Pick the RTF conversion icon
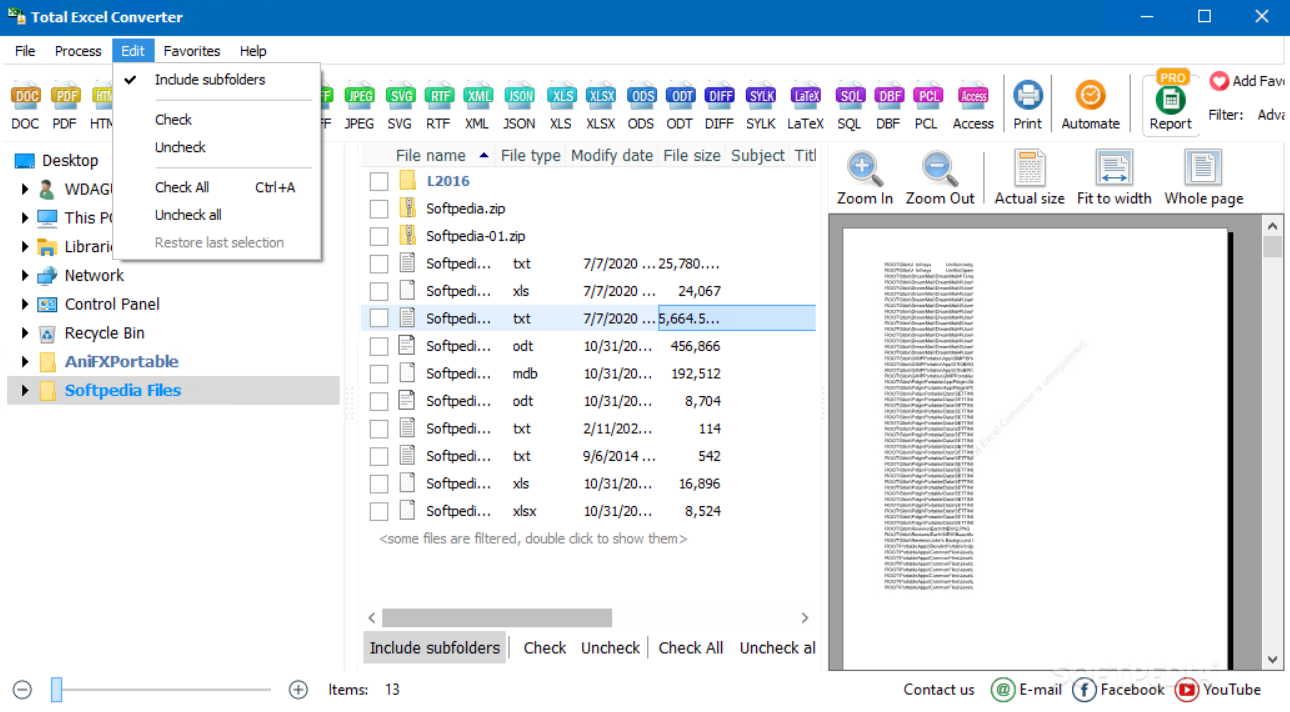 pos(438,106)
